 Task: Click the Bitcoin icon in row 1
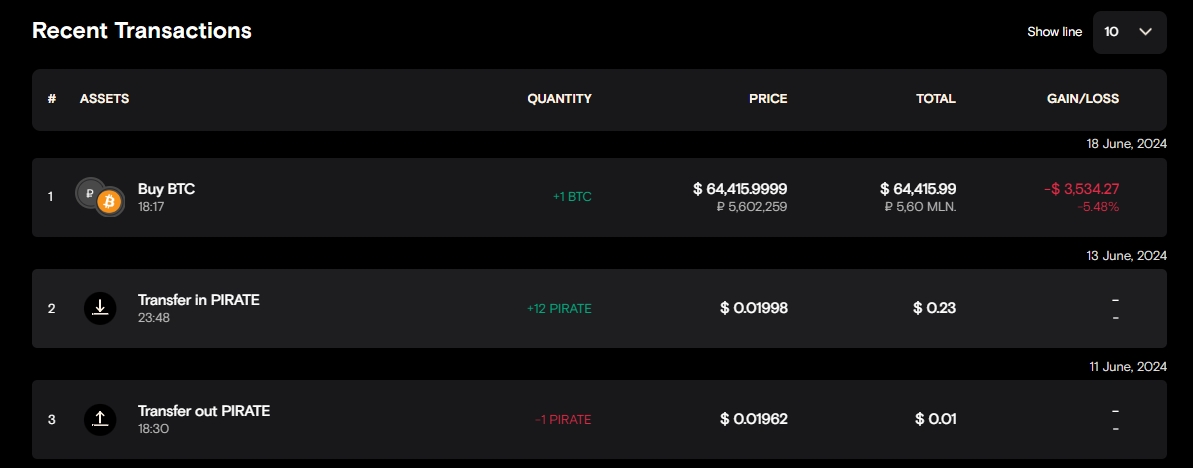(x=109, y=203)
